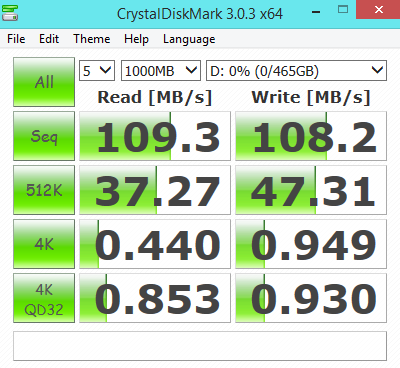This screenshot has height=368, width=400.
Task: Select the Seq read result 109.3
Action: pos(155,136)
